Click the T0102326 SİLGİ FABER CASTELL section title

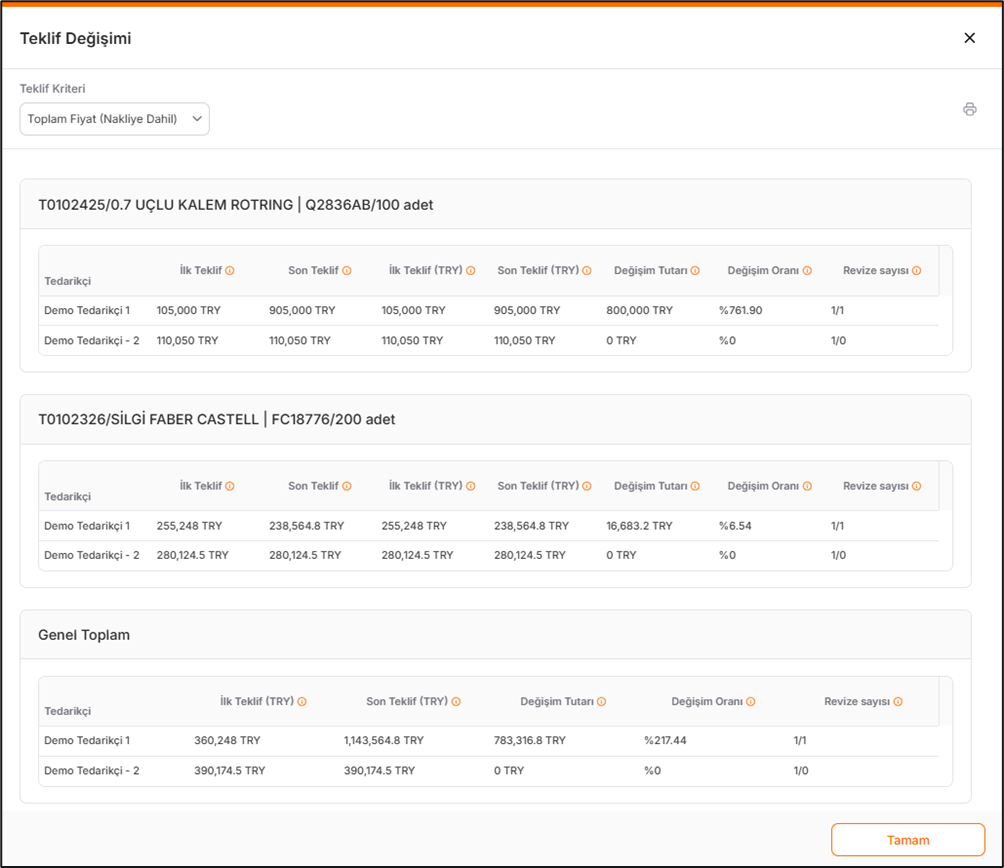(x=216, y=420)
